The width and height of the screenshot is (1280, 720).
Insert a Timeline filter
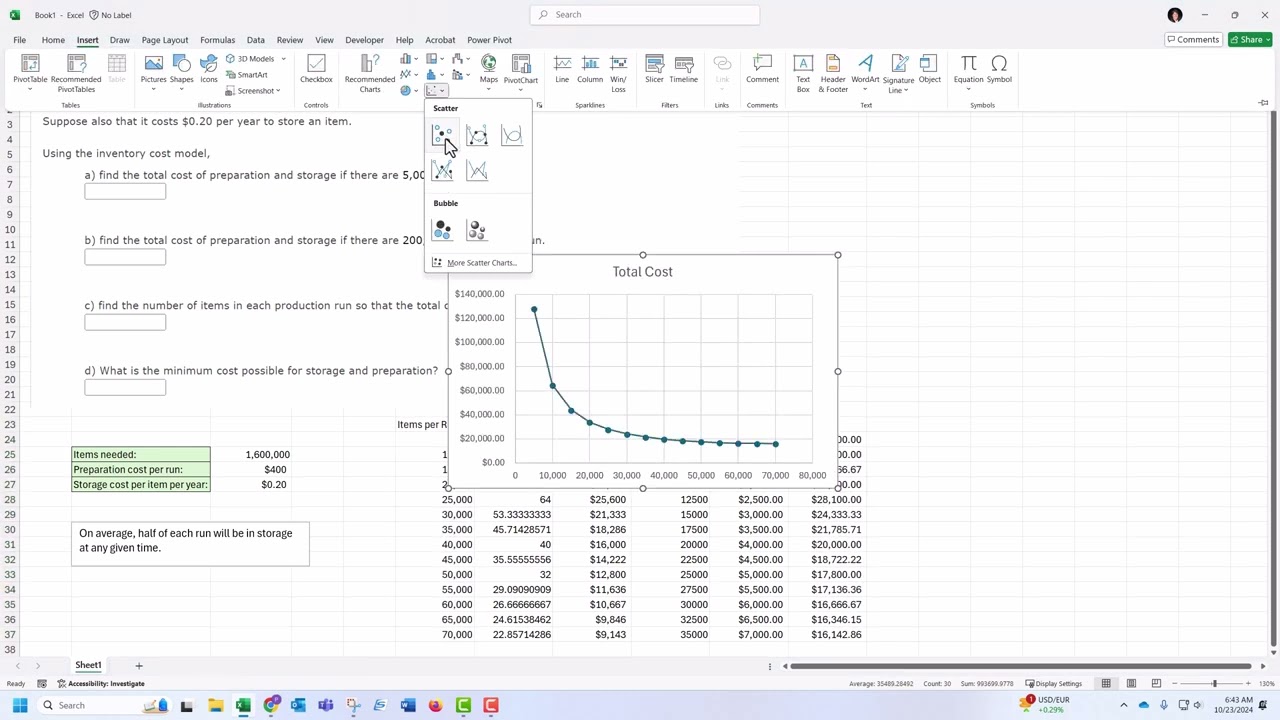(x=683, y=70)
